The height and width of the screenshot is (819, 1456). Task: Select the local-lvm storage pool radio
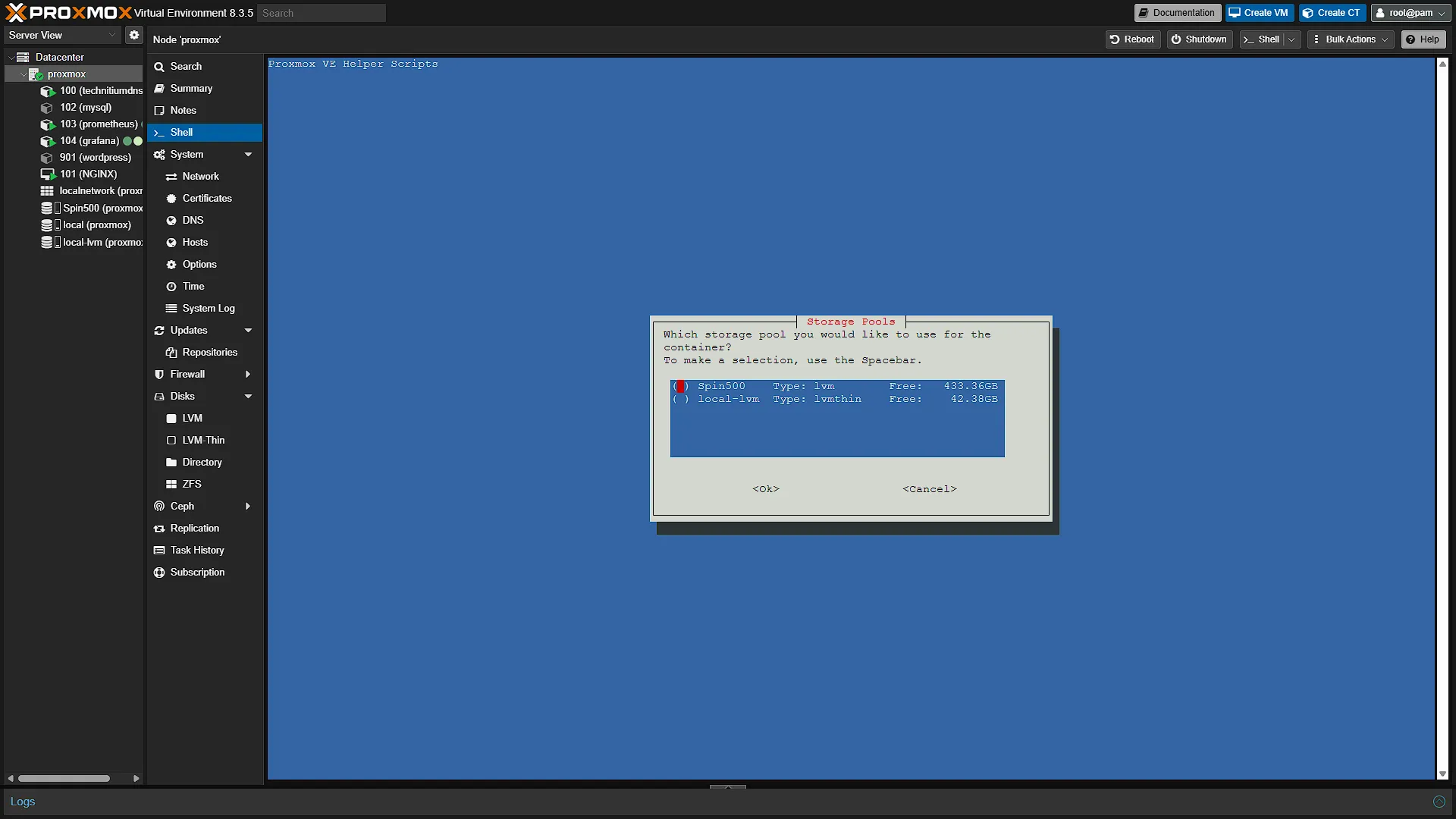tap(680, 399)
